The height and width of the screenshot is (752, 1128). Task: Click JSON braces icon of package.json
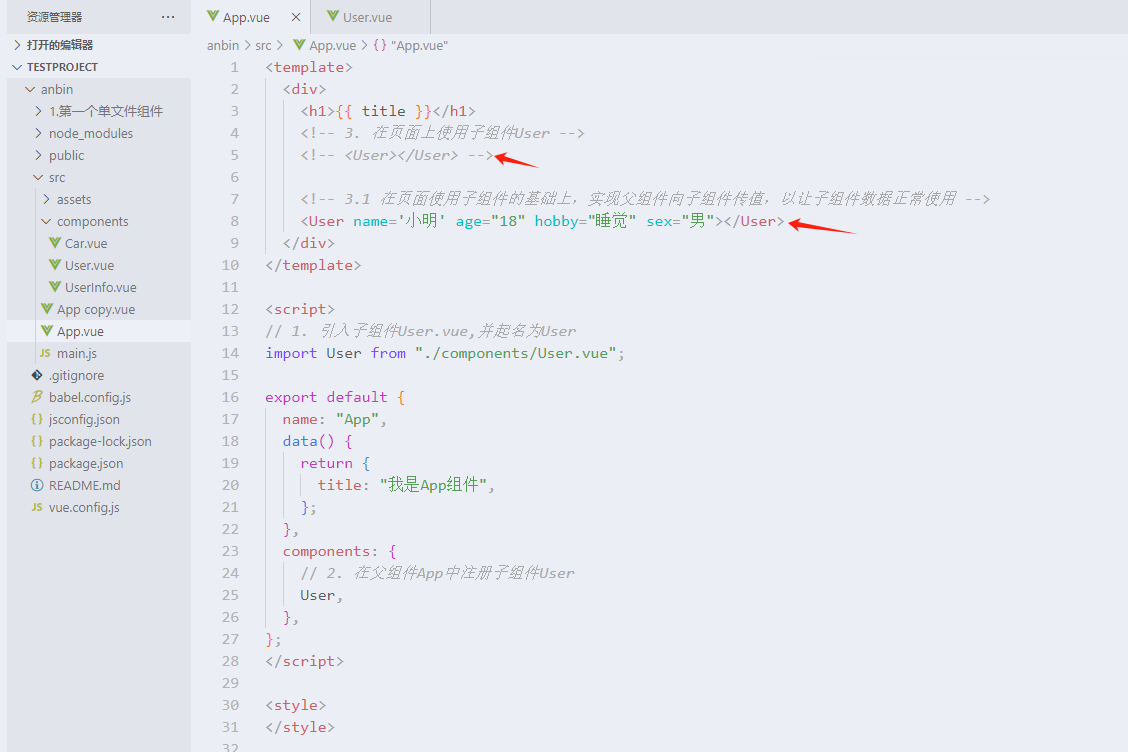(37, 463)
